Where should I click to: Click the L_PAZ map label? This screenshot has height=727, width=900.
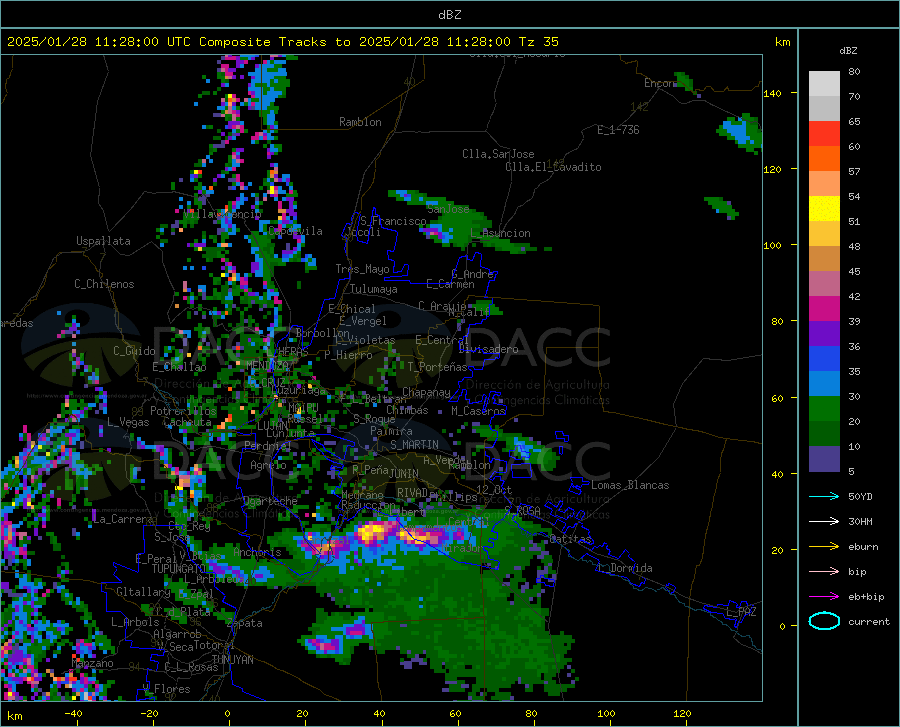coord(741,612)
